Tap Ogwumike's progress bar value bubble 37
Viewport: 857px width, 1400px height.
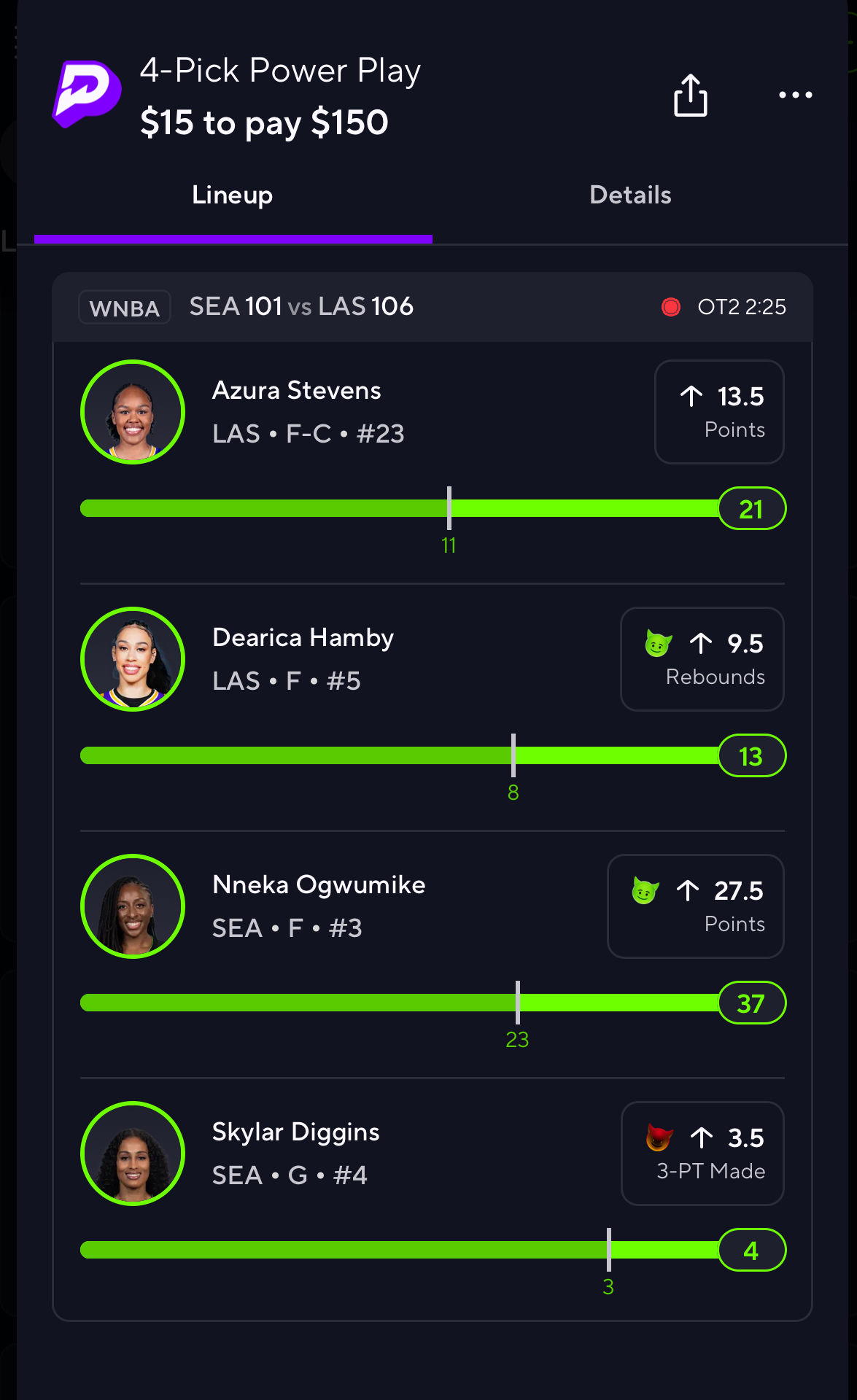[751, 1003]
